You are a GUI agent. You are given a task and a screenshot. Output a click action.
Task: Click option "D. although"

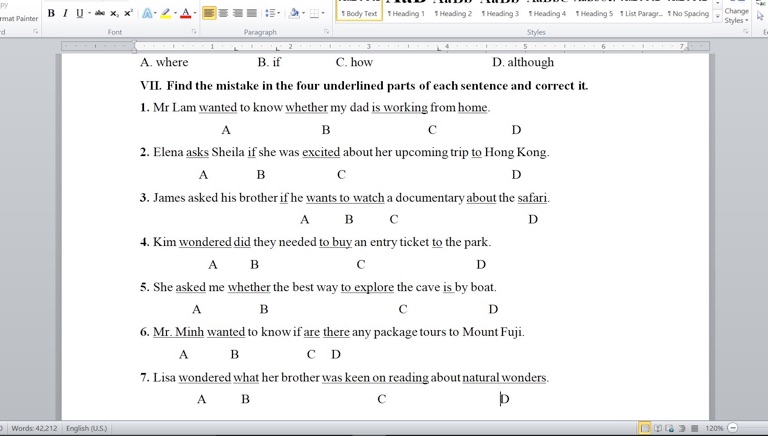click(x=523, y=62)
